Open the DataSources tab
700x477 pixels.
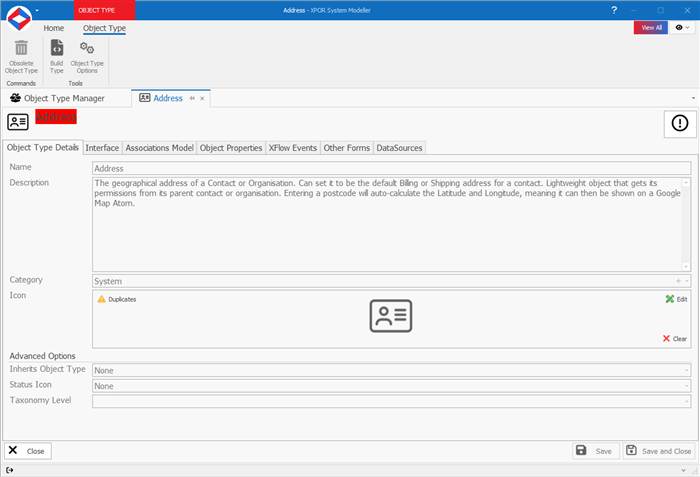click(x=399, y=148)
